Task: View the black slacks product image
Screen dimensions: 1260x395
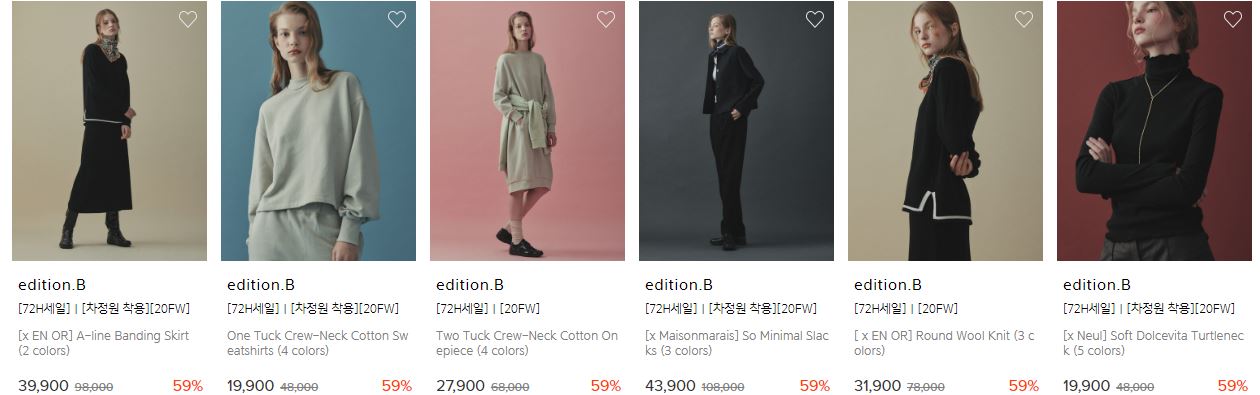Action: point(737,131)
